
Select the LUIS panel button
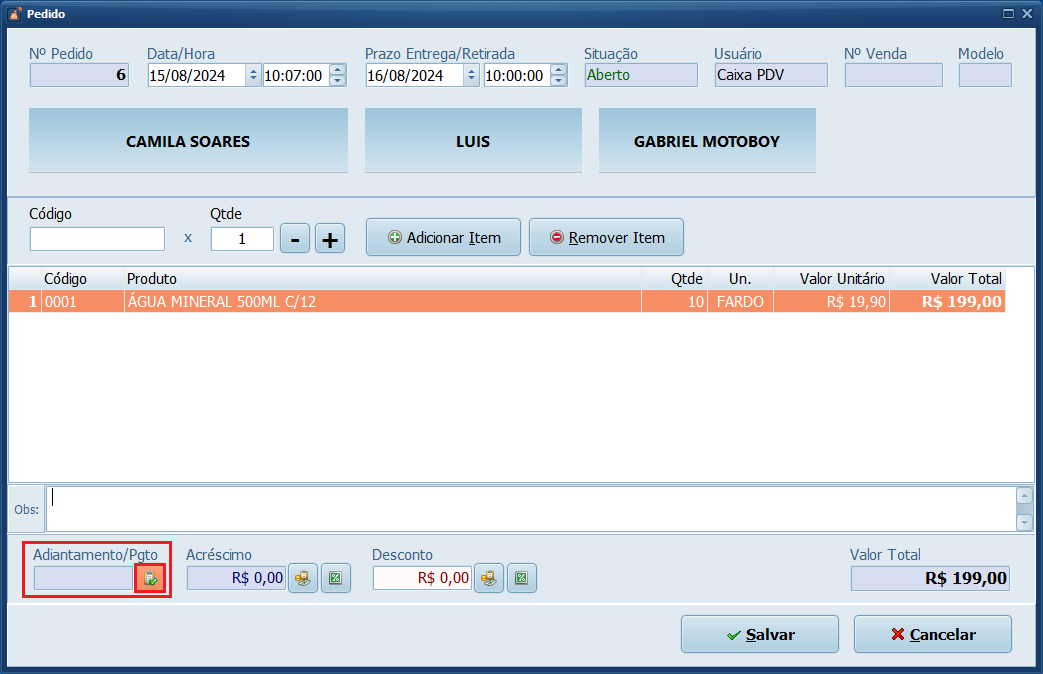click(x=473, y=141)
